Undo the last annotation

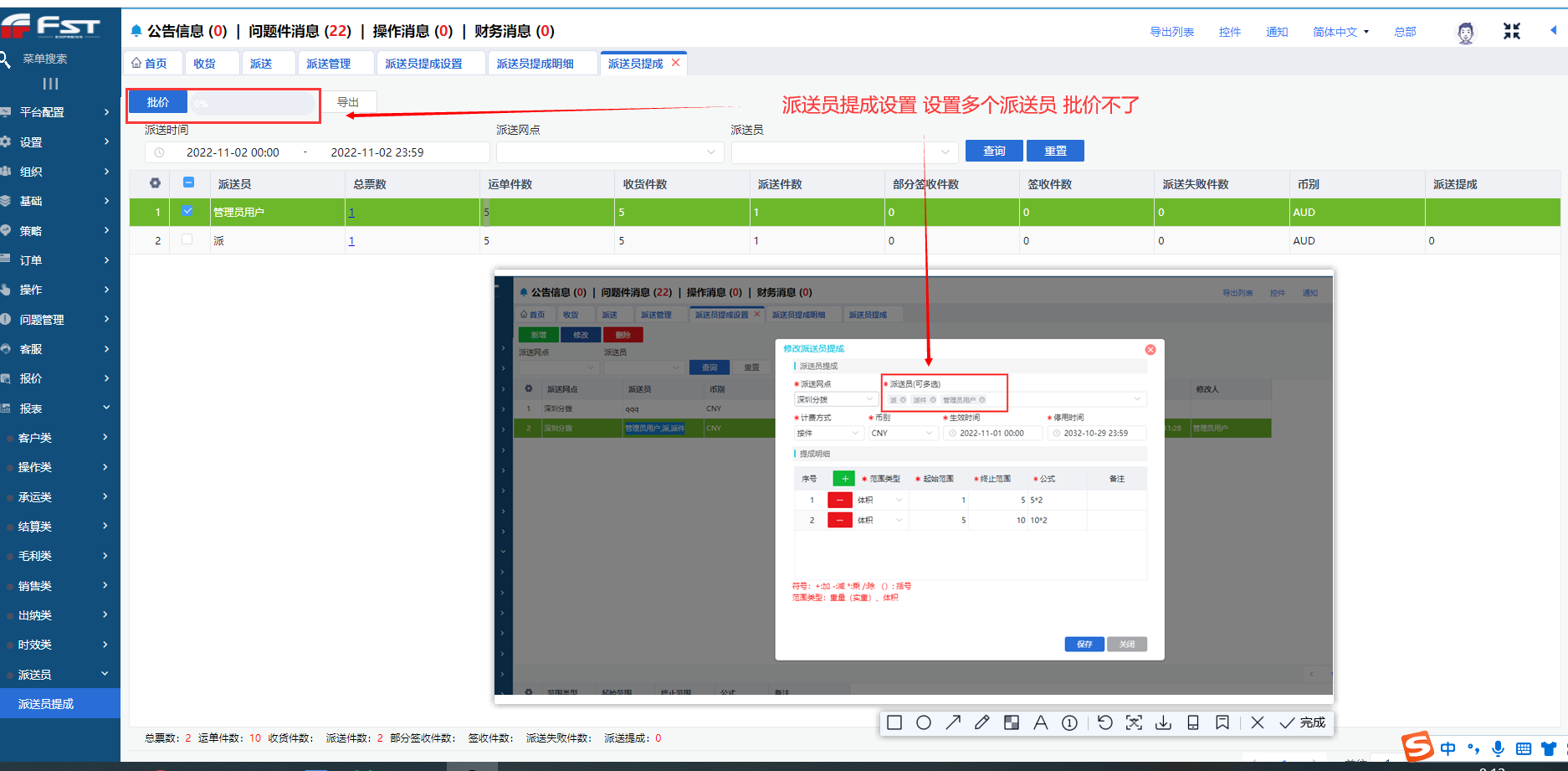pyautogui.click(x=1105, y=722)
